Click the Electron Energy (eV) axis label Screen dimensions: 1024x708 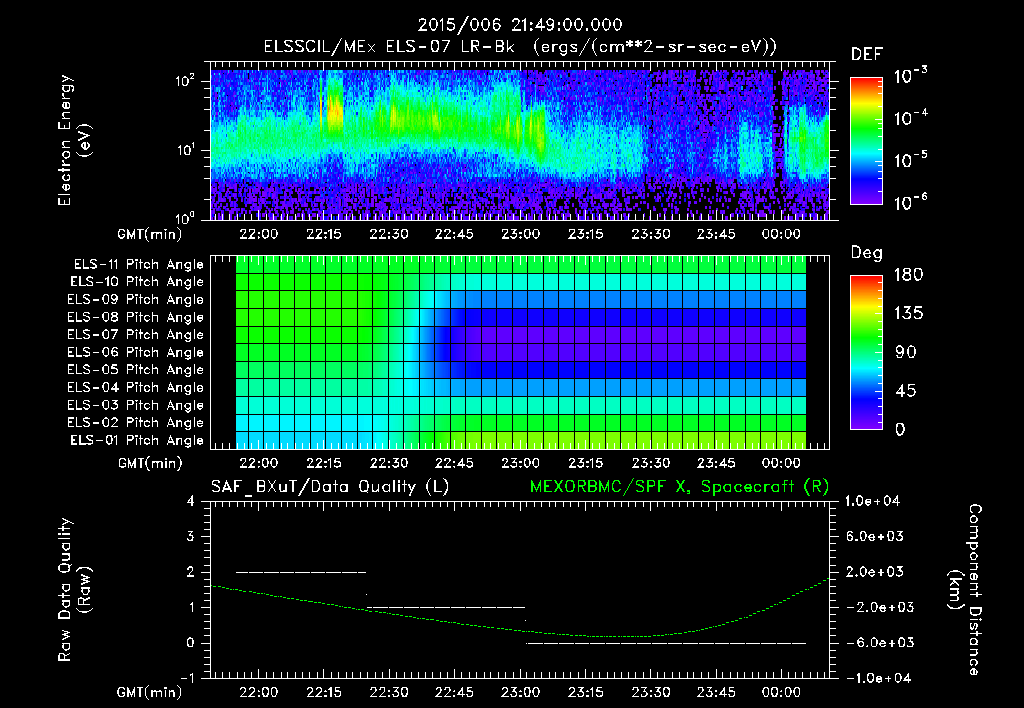74,140
